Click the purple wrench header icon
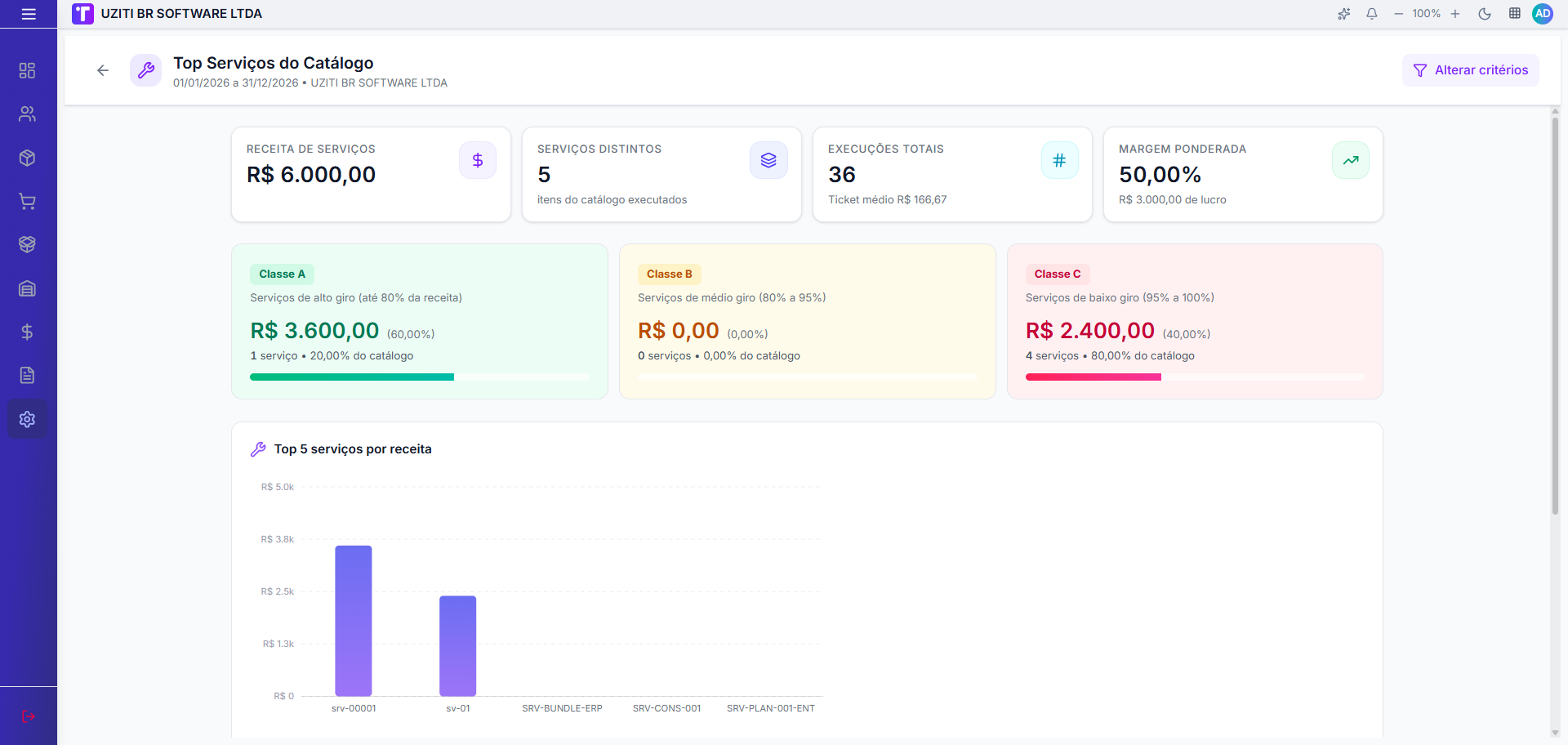The height and width of the screenshot is (745, 1568). click(146, 70)
